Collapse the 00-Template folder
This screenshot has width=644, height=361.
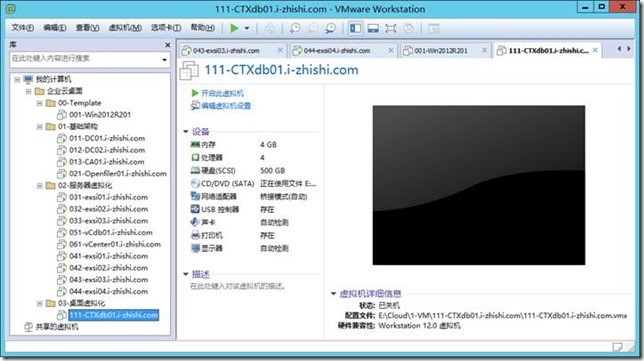pyautogui.click(x=40, y=103)
